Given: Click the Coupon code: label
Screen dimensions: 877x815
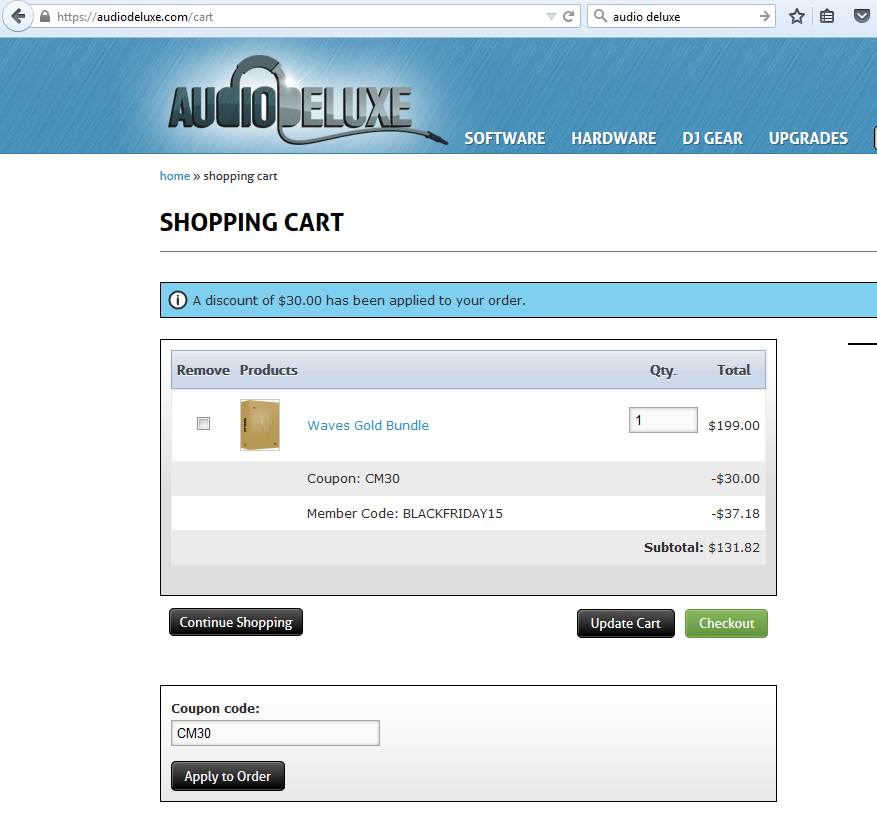Looking at the screenshot, I should 215,708.
